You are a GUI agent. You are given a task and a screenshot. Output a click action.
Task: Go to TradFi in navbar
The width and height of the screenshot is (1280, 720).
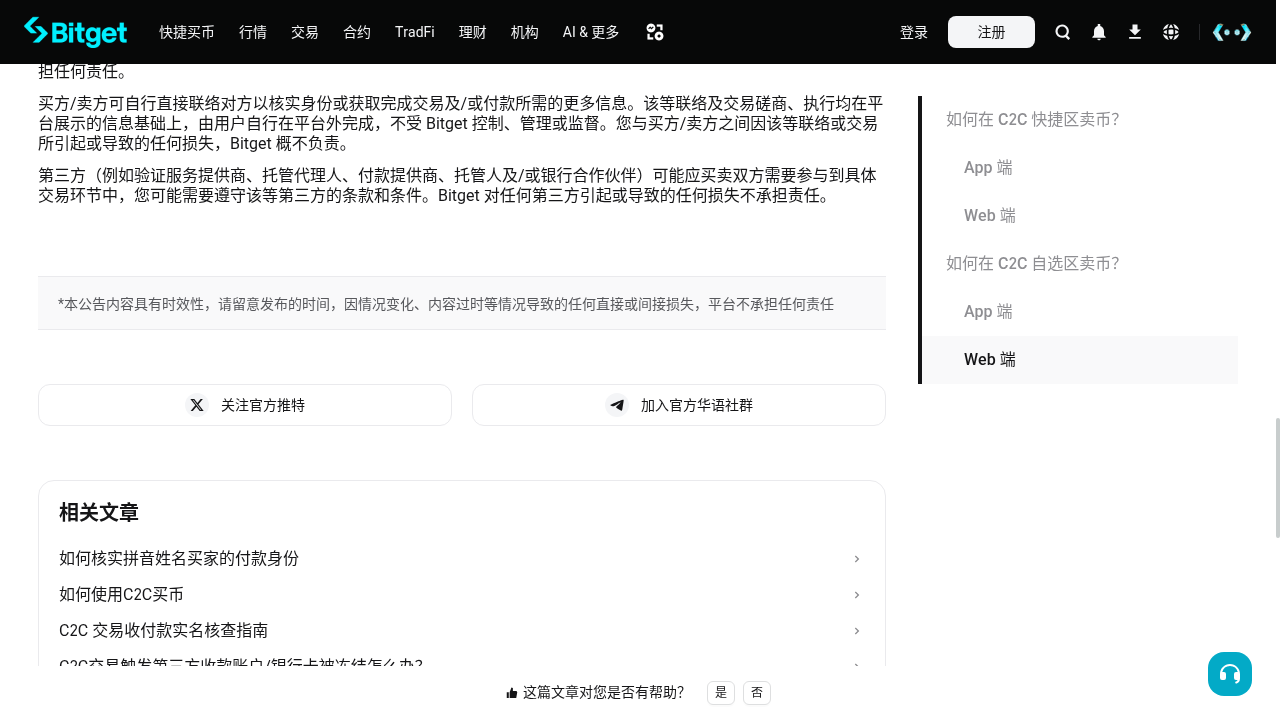415,32
